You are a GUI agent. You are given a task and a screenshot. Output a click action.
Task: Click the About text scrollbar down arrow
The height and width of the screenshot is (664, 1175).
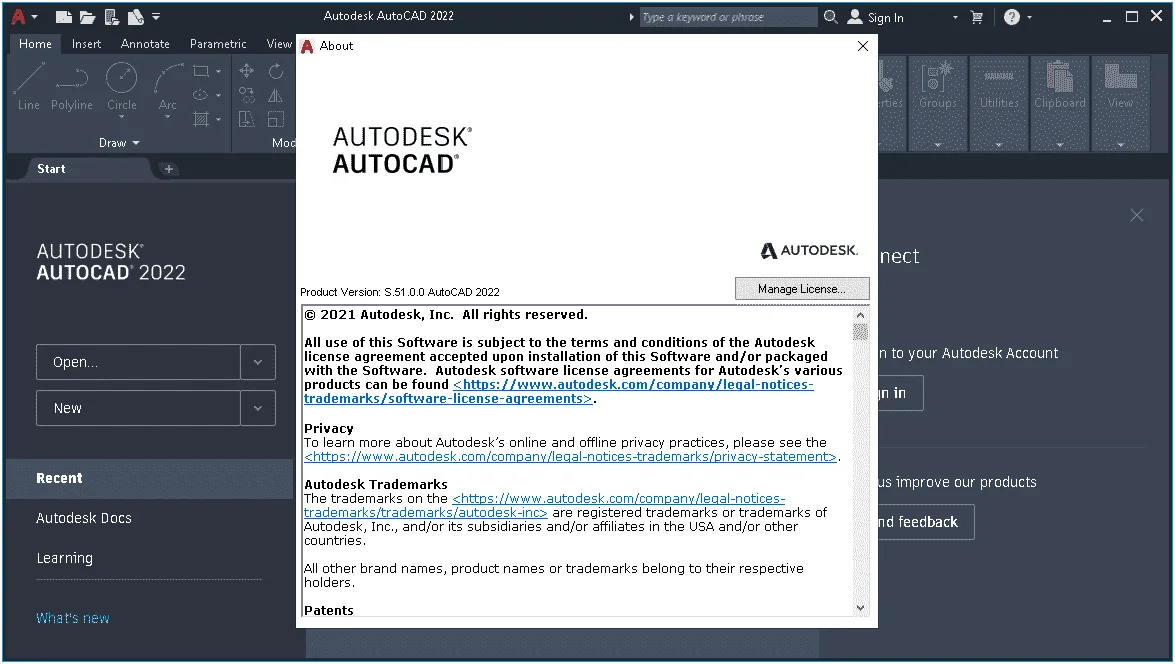[x=860, y=608]
